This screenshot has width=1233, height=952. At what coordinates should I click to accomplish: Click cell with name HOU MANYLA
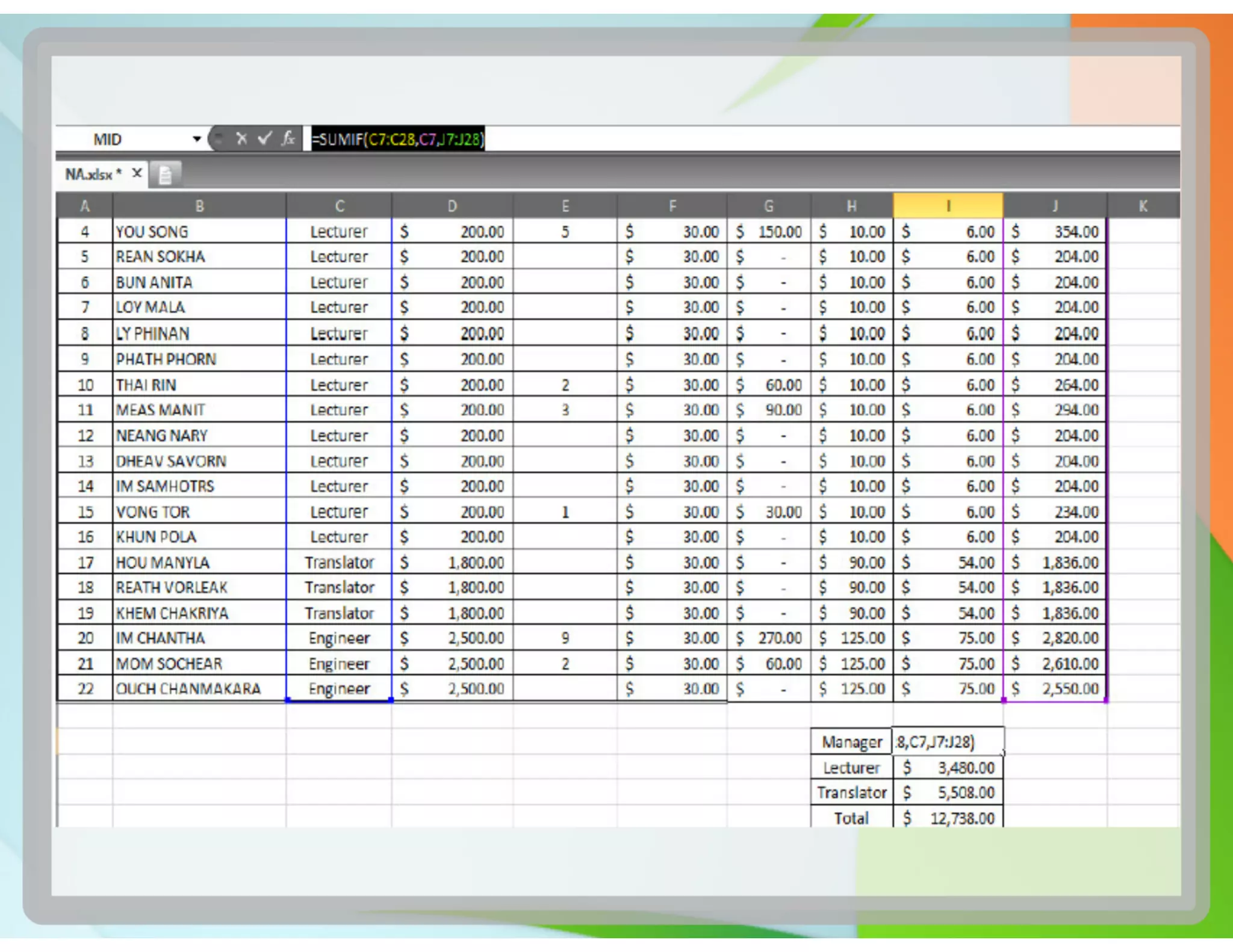coord(199,563)
